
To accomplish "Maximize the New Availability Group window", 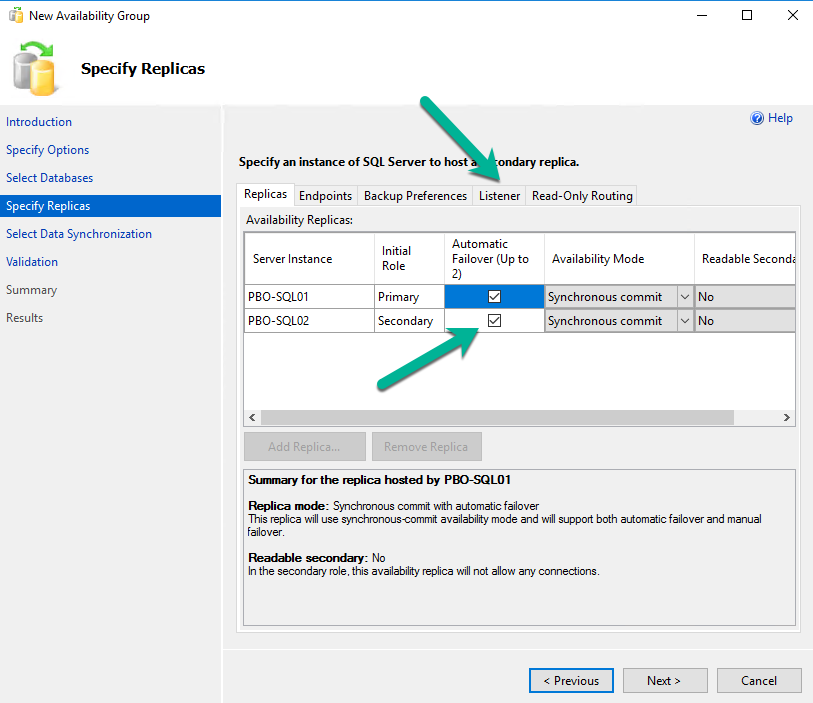I will tap(747, 16).
